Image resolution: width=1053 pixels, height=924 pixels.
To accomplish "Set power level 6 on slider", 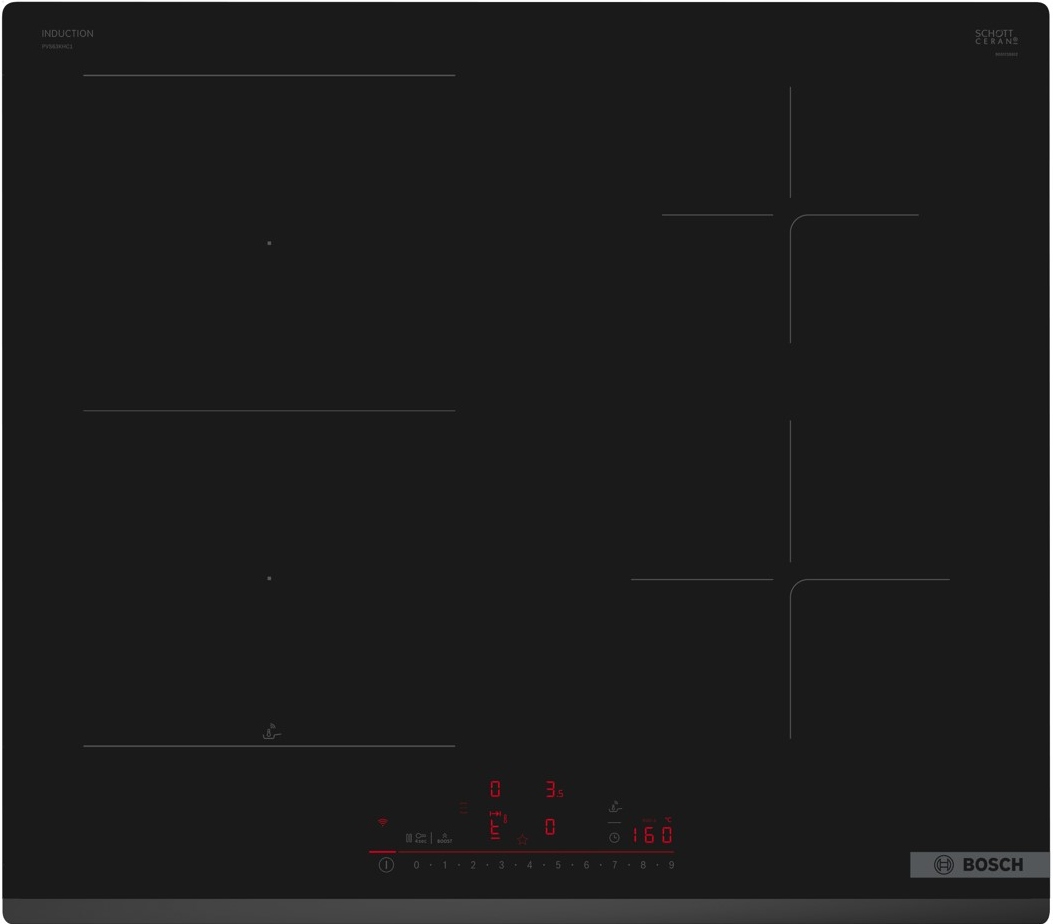I will pyautogui.click(x=586, y=865).
